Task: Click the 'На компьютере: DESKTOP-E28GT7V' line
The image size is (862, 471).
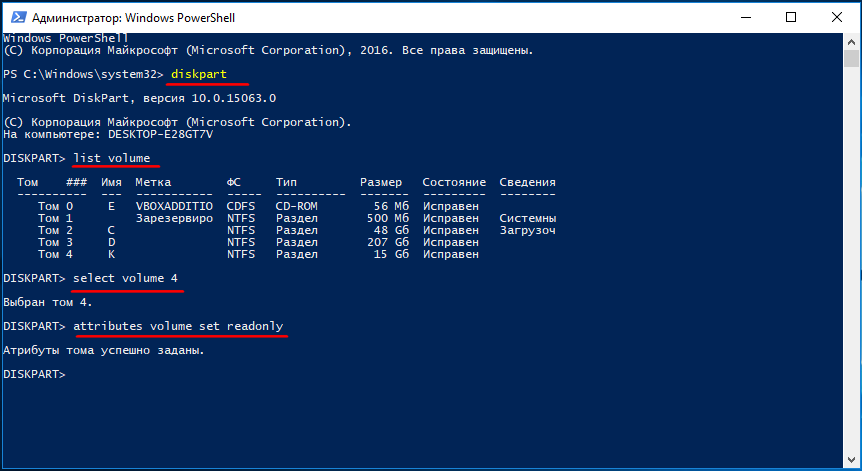Action: [108, 134]
